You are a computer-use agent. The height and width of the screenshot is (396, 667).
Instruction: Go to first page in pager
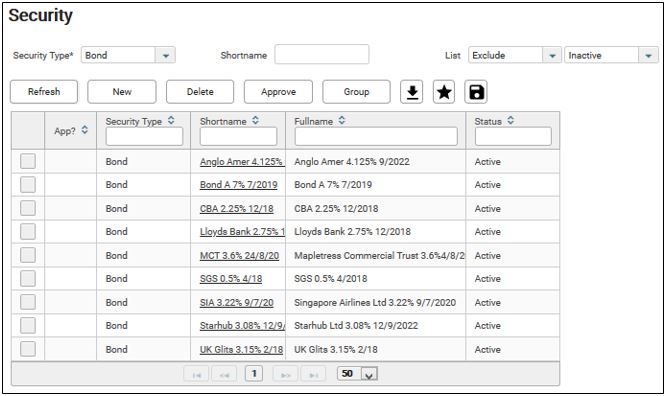click(x=196, y=374)
